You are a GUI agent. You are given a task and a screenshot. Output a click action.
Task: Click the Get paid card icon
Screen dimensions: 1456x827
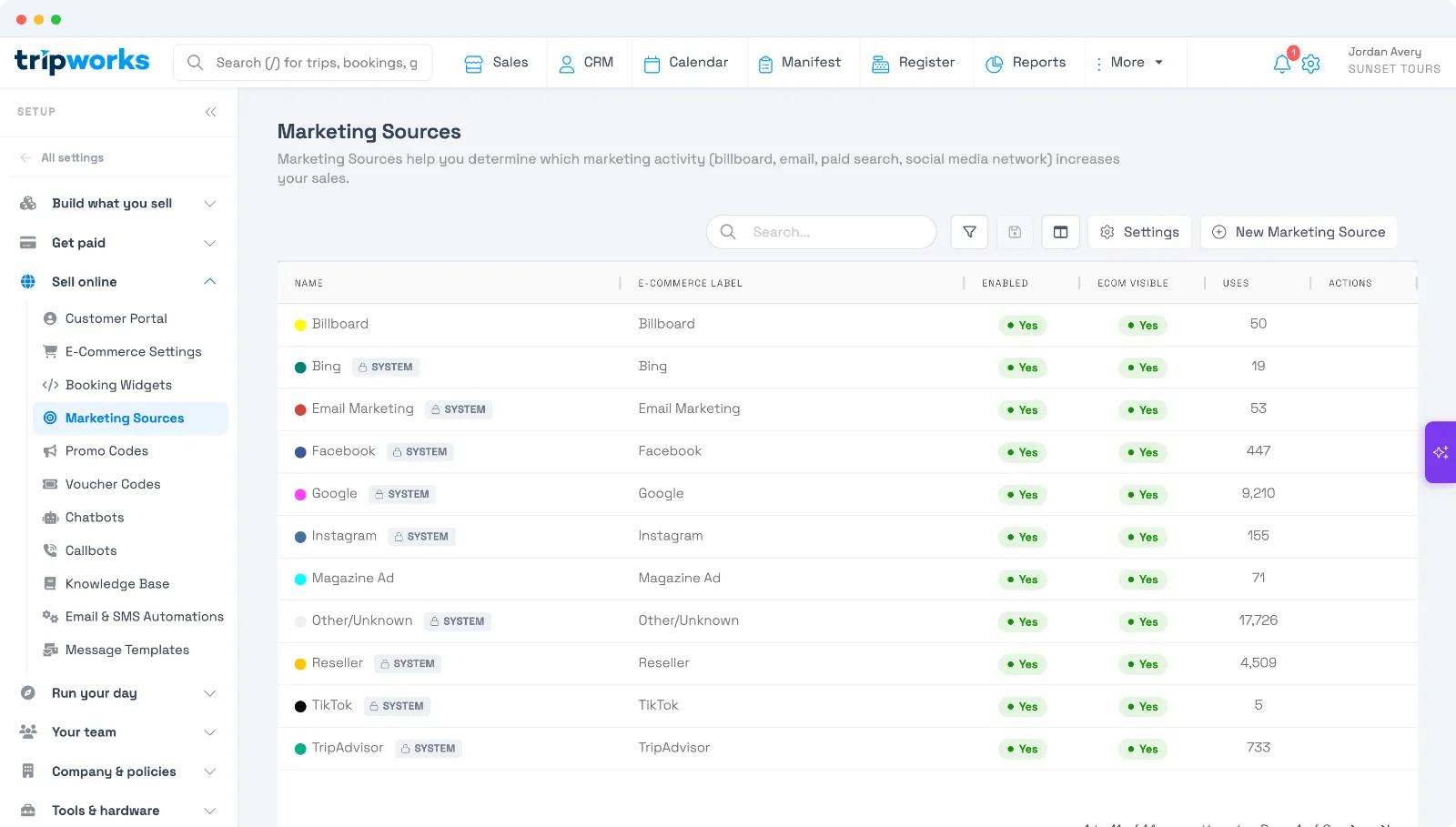[x=28, y=243]
